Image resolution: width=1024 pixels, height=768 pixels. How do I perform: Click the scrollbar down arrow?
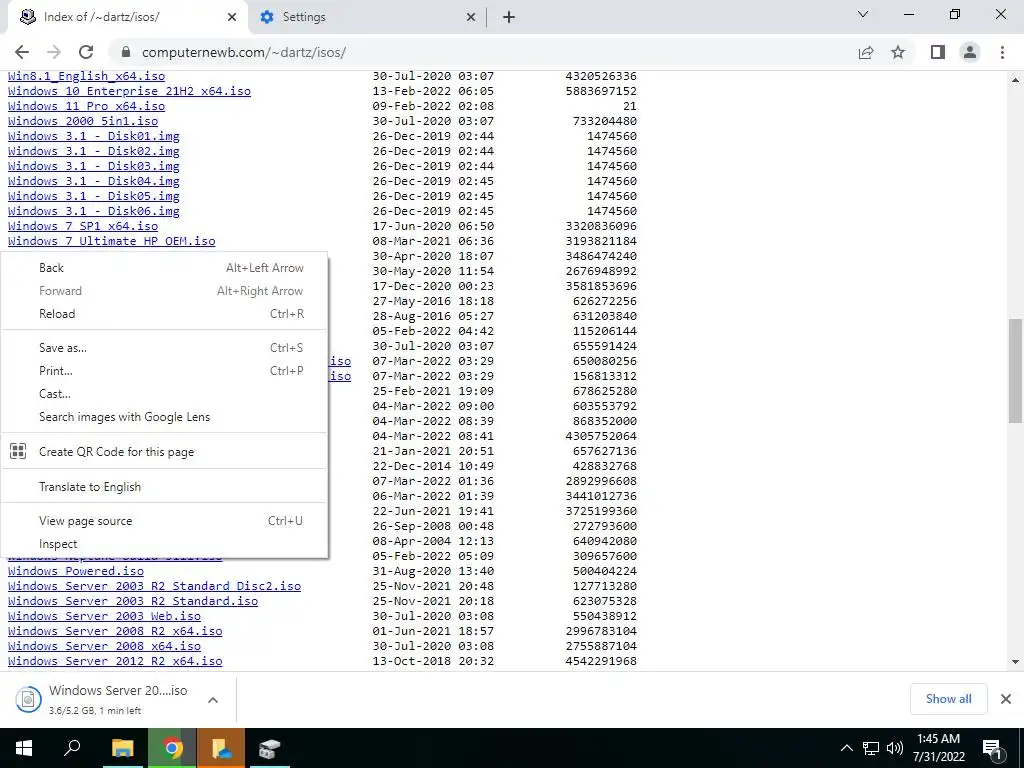(1015, 662)
